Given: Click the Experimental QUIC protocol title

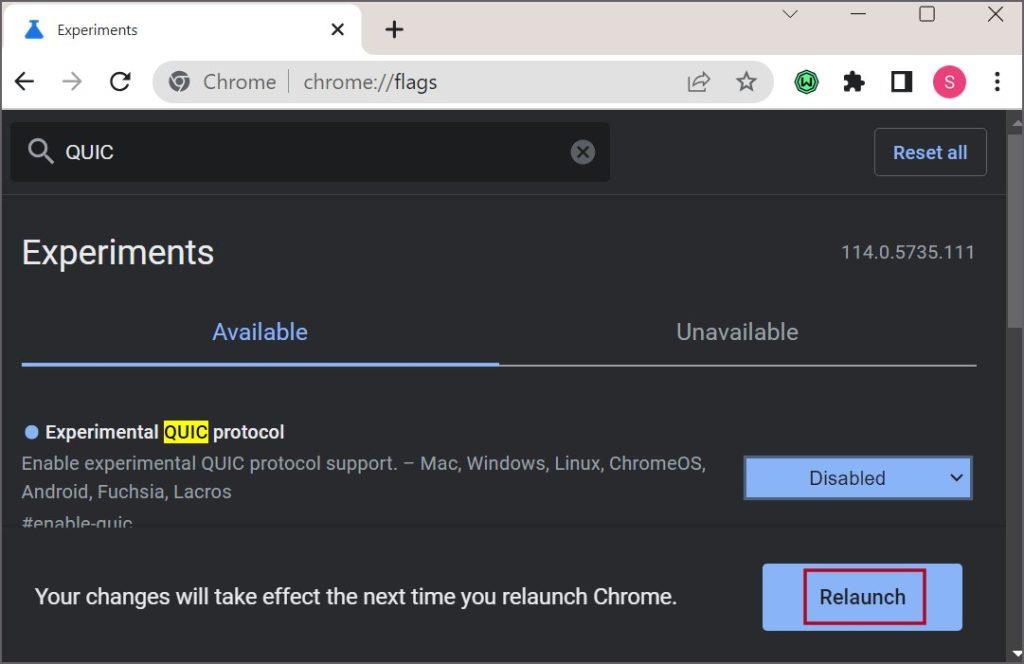Looking at the screenshot, I should (x=165, y=432).
